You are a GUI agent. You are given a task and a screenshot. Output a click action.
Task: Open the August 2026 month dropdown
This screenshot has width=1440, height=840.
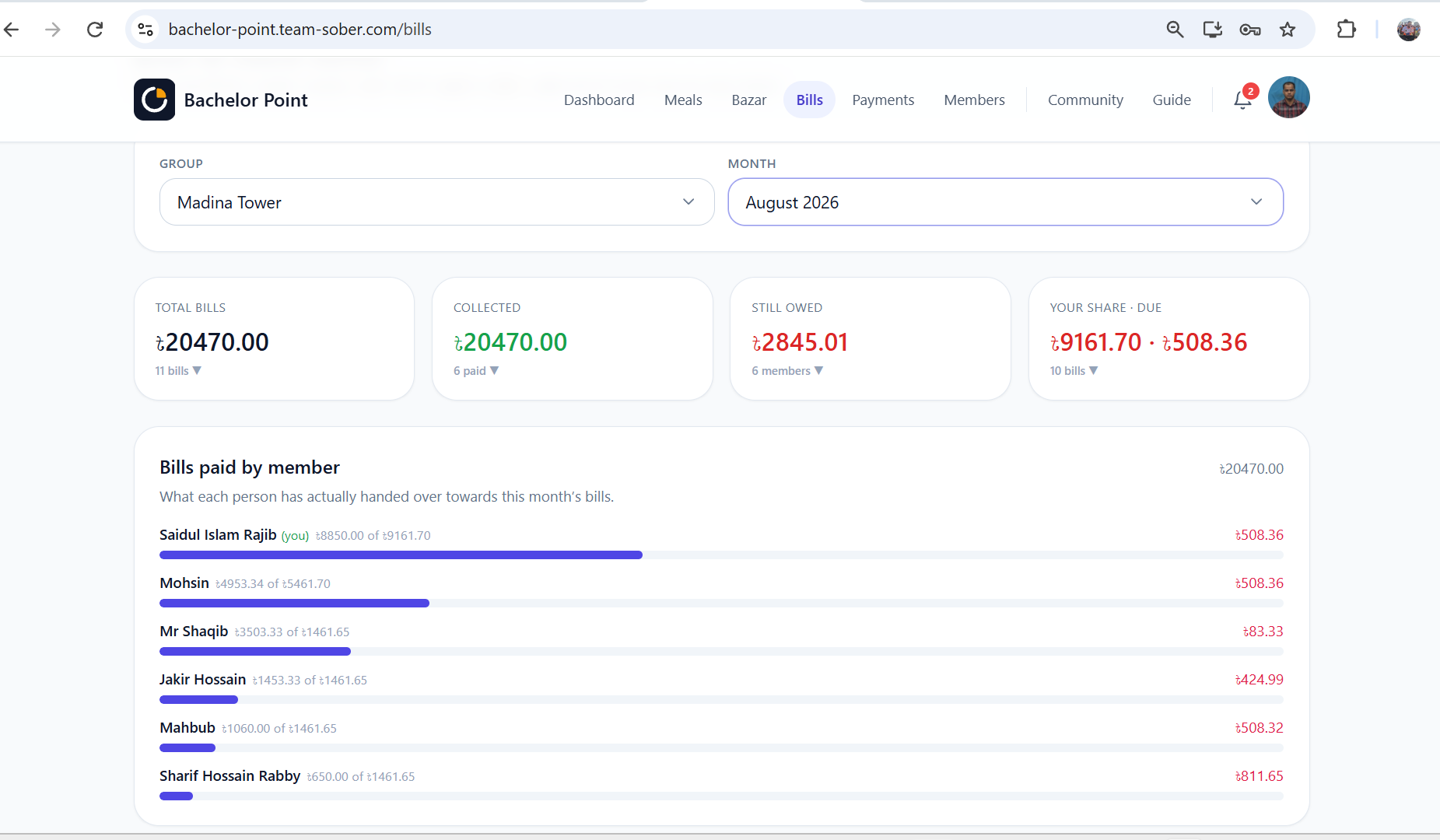coord(1005,202)
